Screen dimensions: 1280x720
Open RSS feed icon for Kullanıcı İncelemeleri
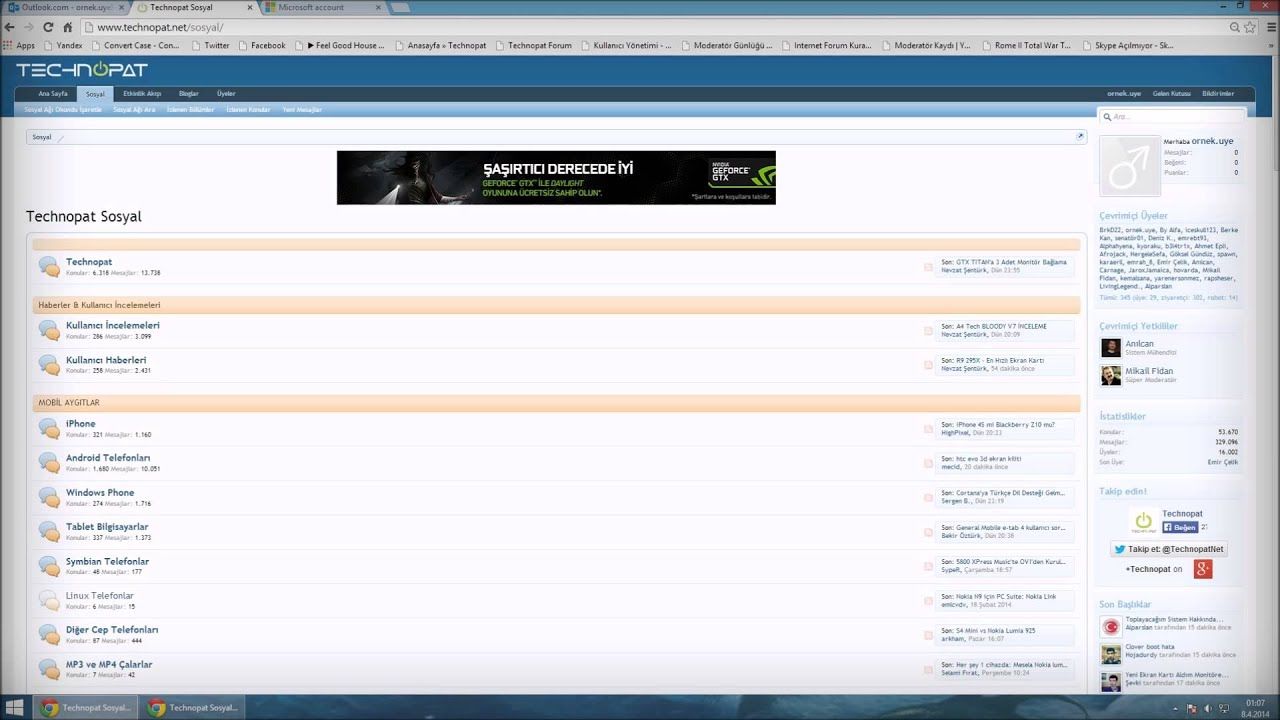pyautogui.click(x=928, y=331)
